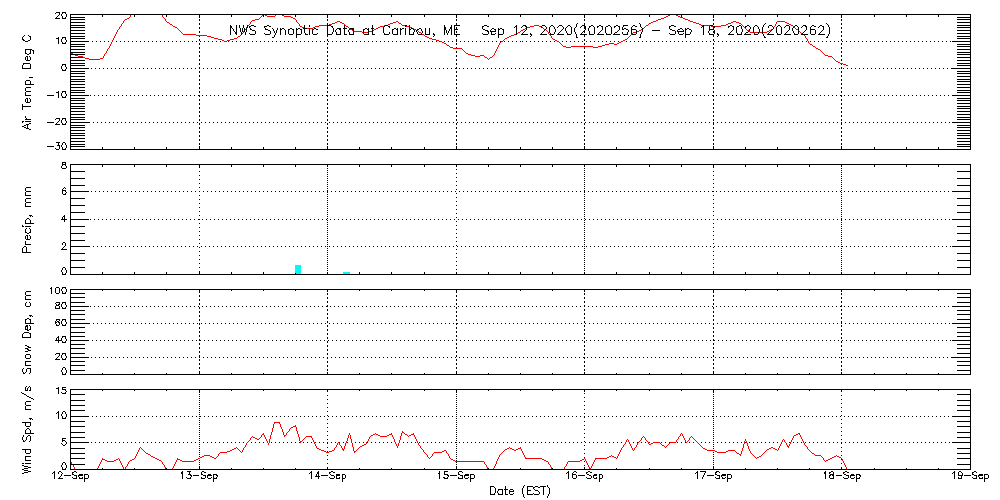Select the 17-Sep date tick label
Screen dimensions: 1000x500
click(713, 477)
